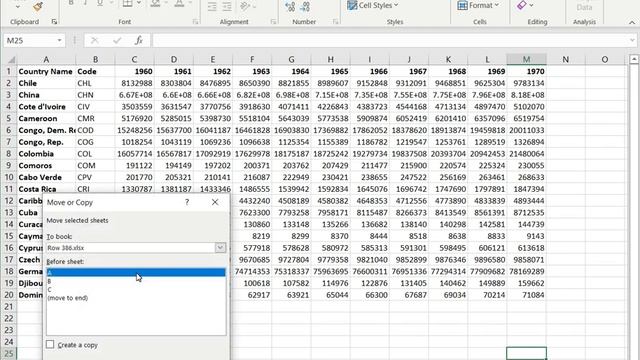Select the Format Painter brush icon
This screenshot has width=640, height=360.
pyautogui.click(x=38, y=6)
